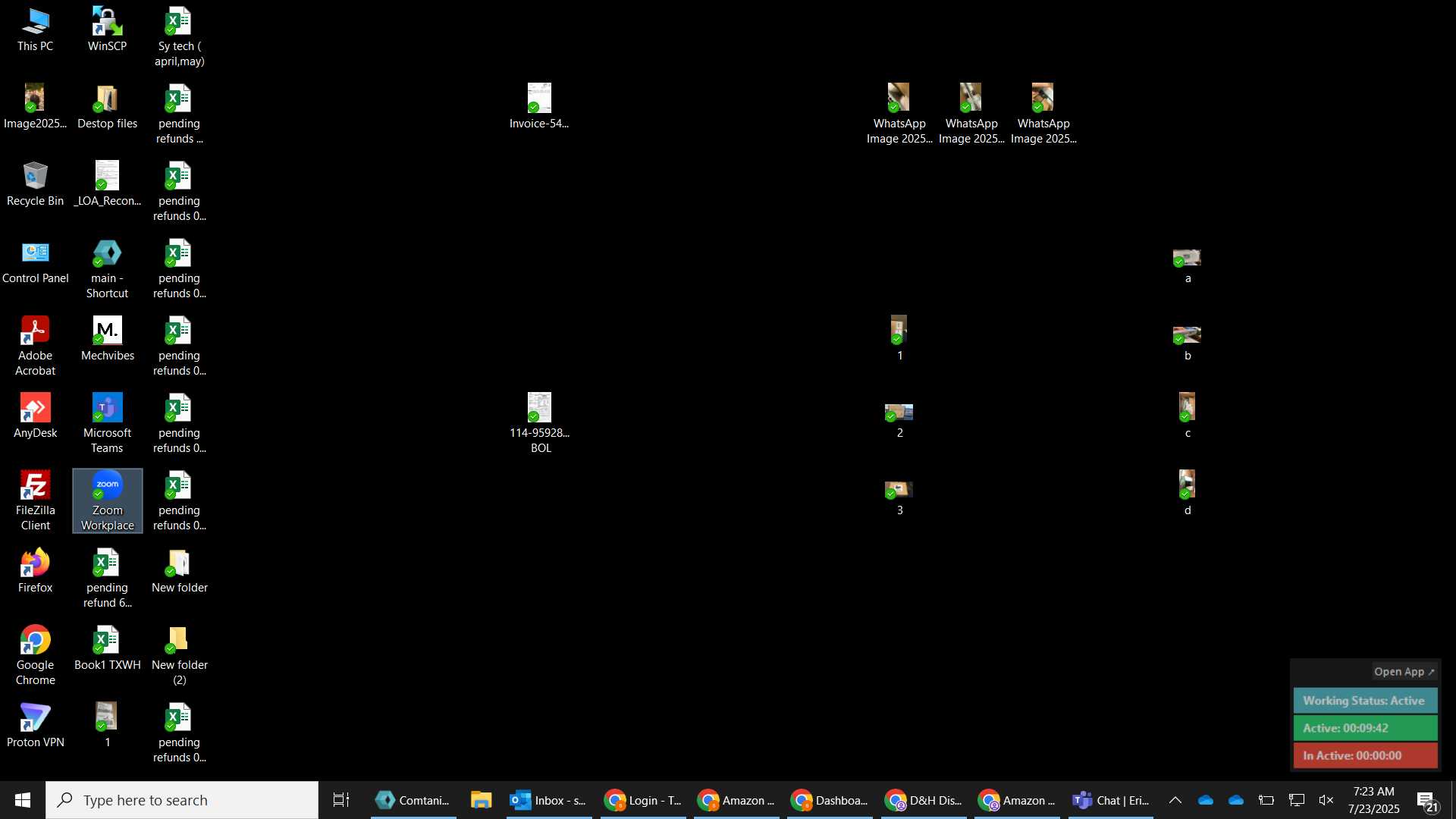
Task: Click the taskbar clock and date
Action: tap(1373, 800)
